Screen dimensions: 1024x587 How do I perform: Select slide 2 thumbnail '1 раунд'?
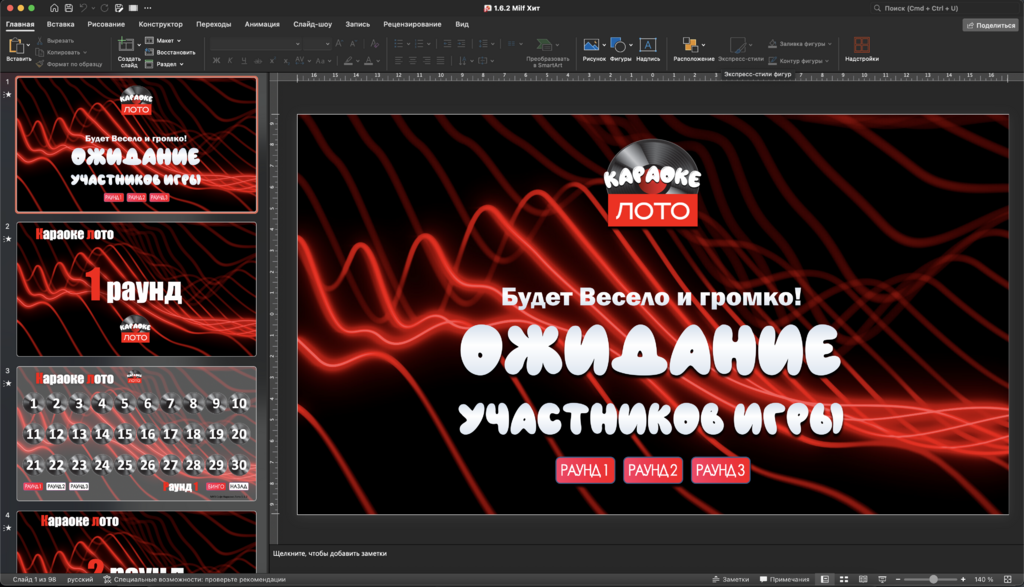(x=136, y=289)
